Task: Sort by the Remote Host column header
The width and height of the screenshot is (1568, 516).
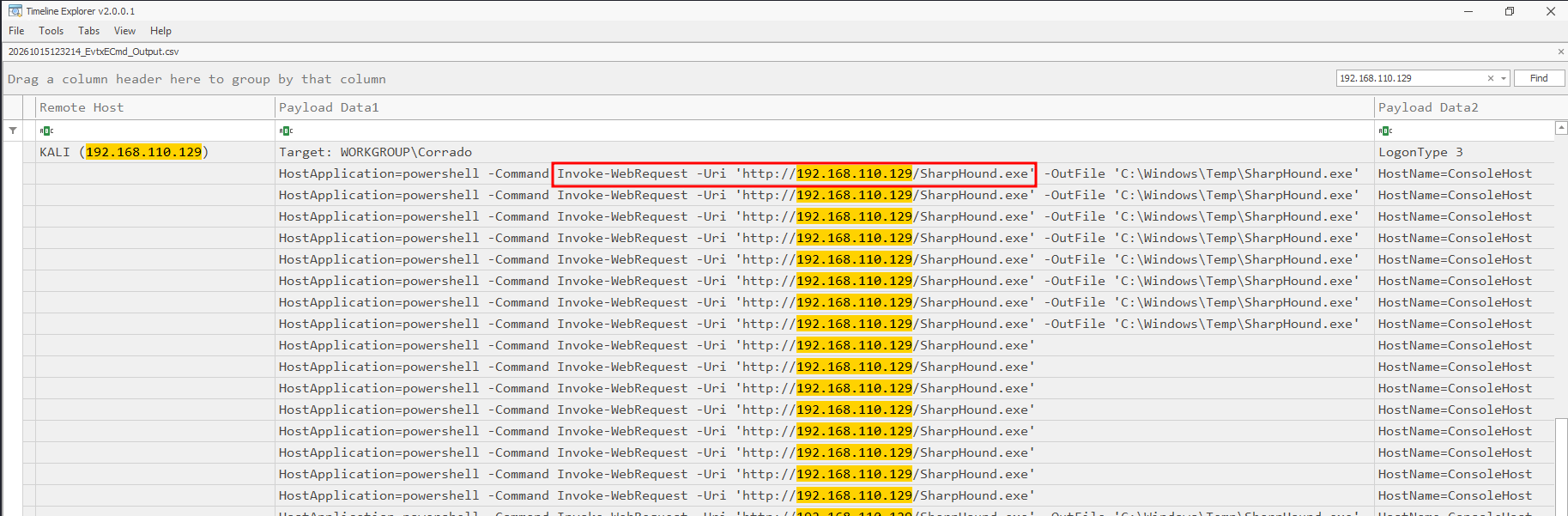Action: point(154,107)
